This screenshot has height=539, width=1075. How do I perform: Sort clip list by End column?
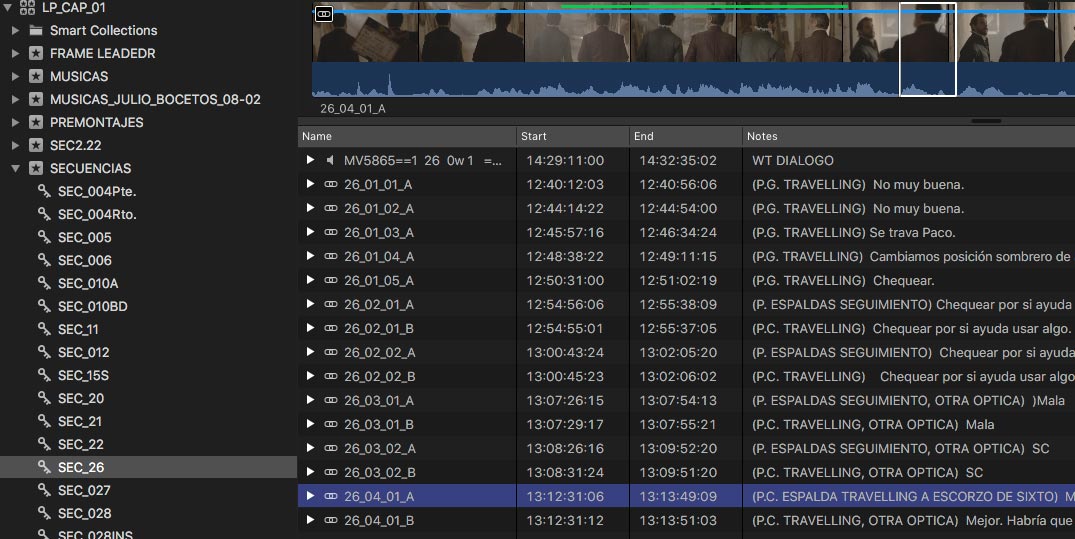coord(686,136)
